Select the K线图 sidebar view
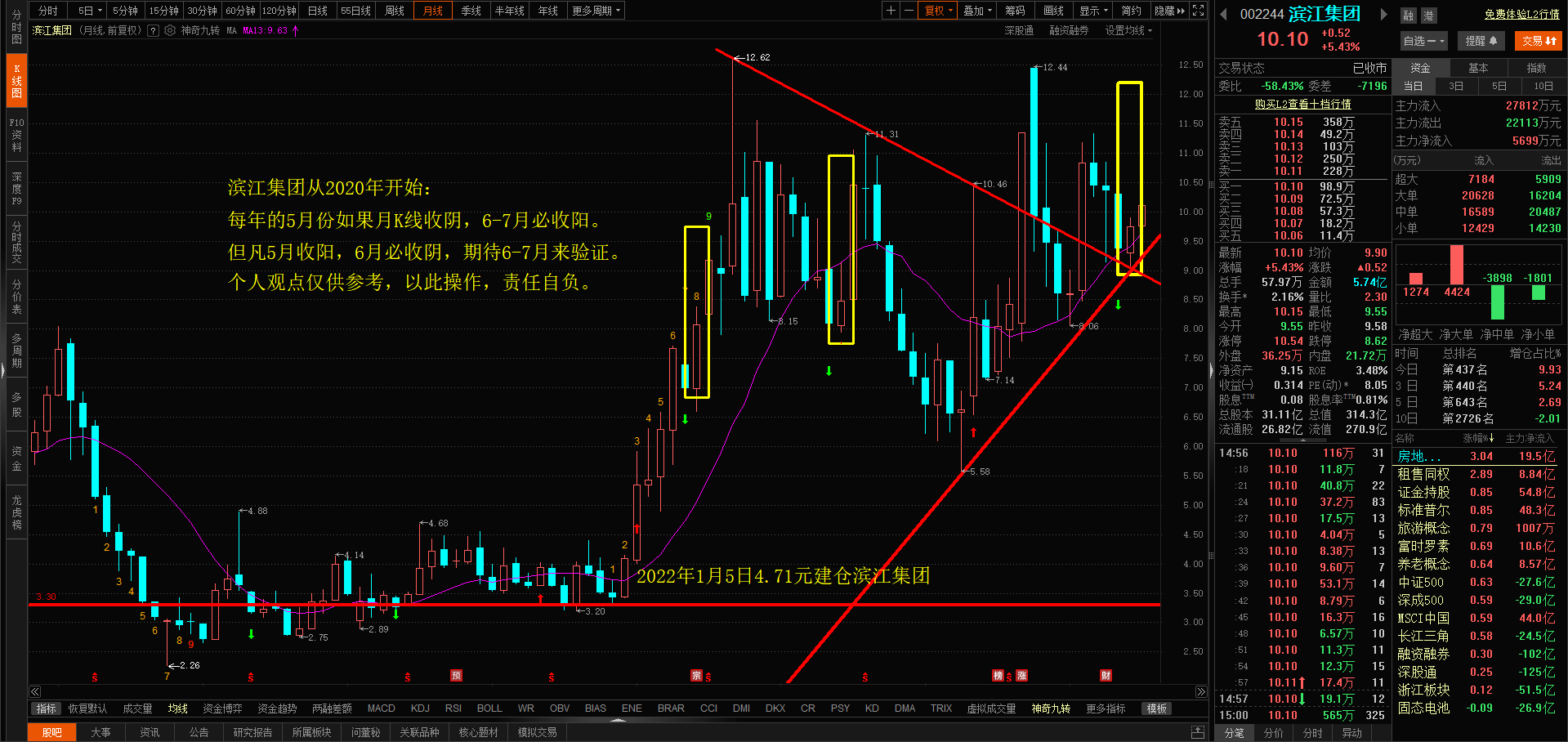This screenshot has height=742, width=1568. click(16, 81)
